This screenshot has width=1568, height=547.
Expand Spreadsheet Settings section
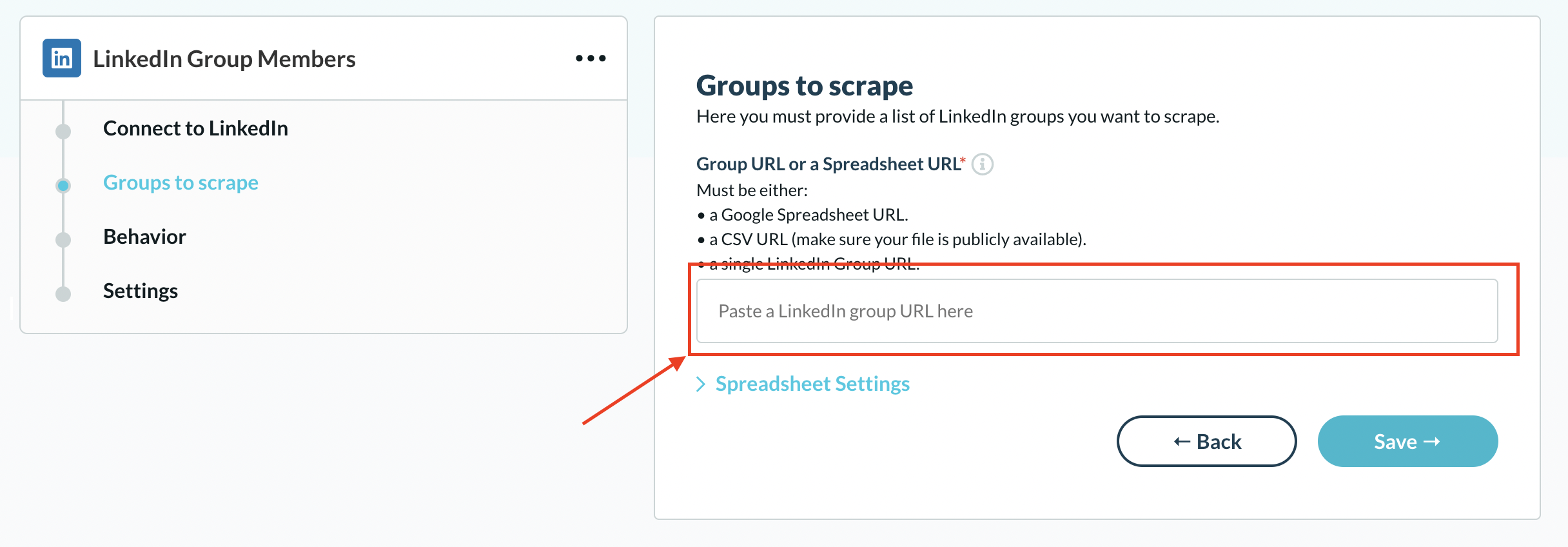click(x=812, y=384)
